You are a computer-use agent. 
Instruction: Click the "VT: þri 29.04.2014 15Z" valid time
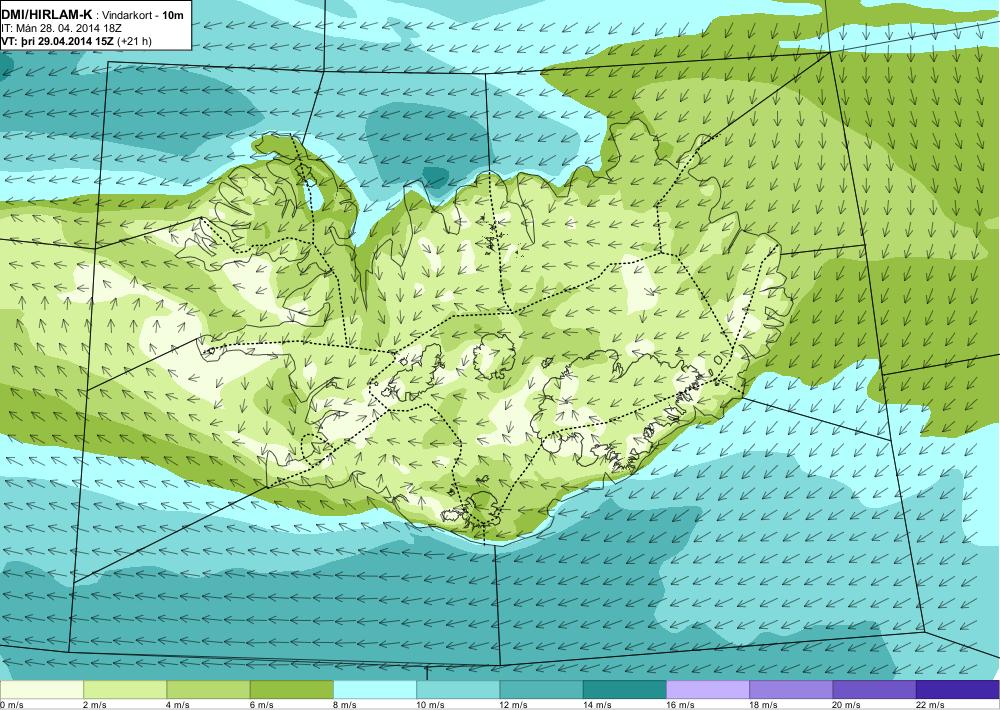[x=57, y=41]
